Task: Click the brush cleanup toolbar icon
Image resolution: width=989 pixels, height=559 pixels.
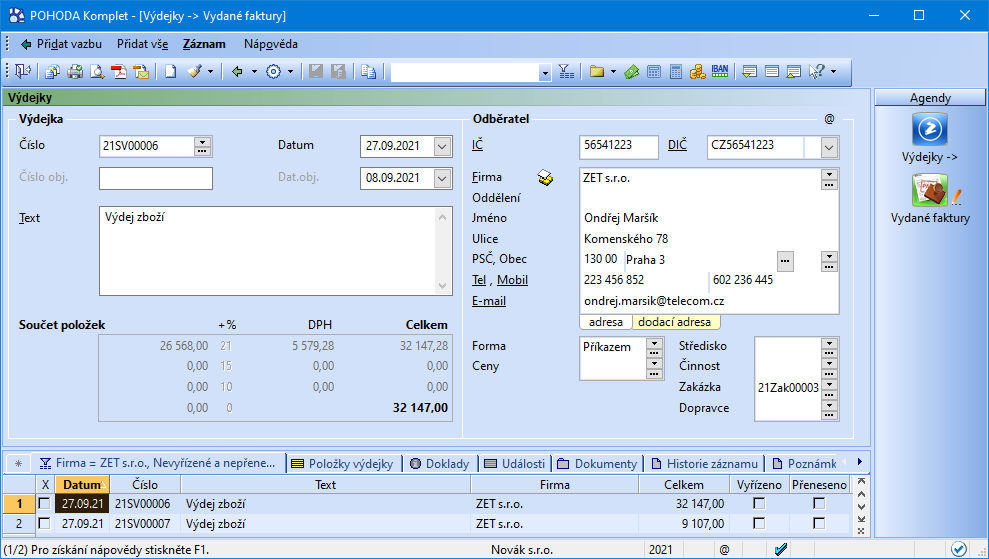Action: pyautogui.click(x=195, y=72)
